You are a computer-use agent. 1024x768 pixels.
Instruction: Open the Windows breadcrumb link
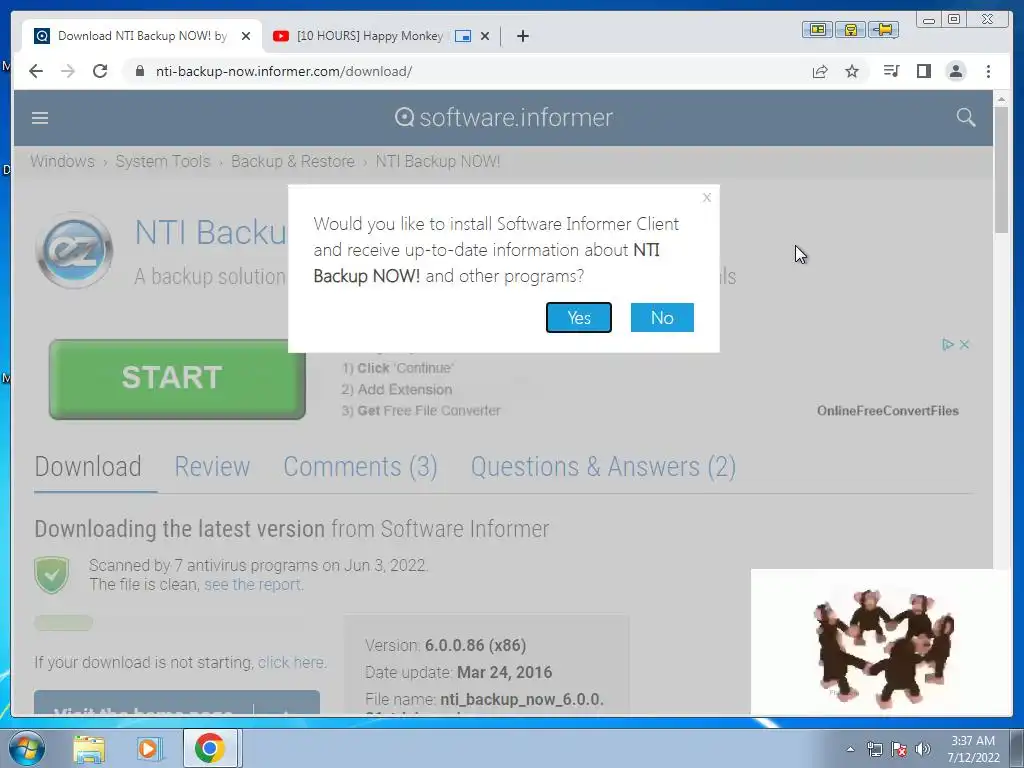pyautogui.click(x=62, y=161)
